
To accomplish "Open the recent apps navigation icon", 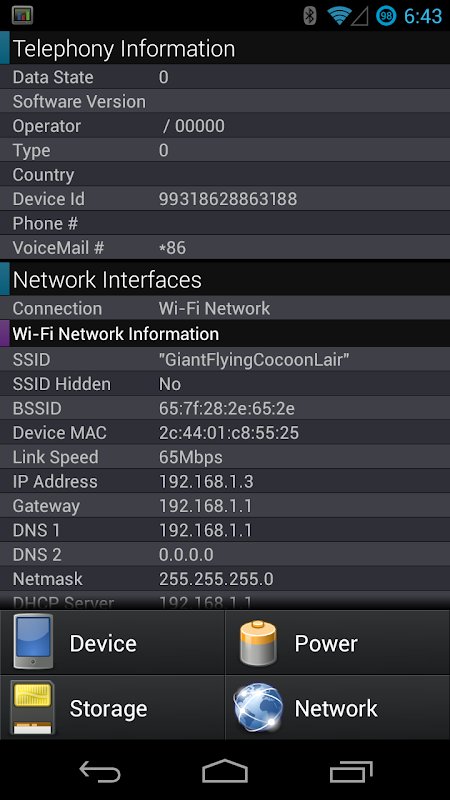I will click(x=351, y=771).
